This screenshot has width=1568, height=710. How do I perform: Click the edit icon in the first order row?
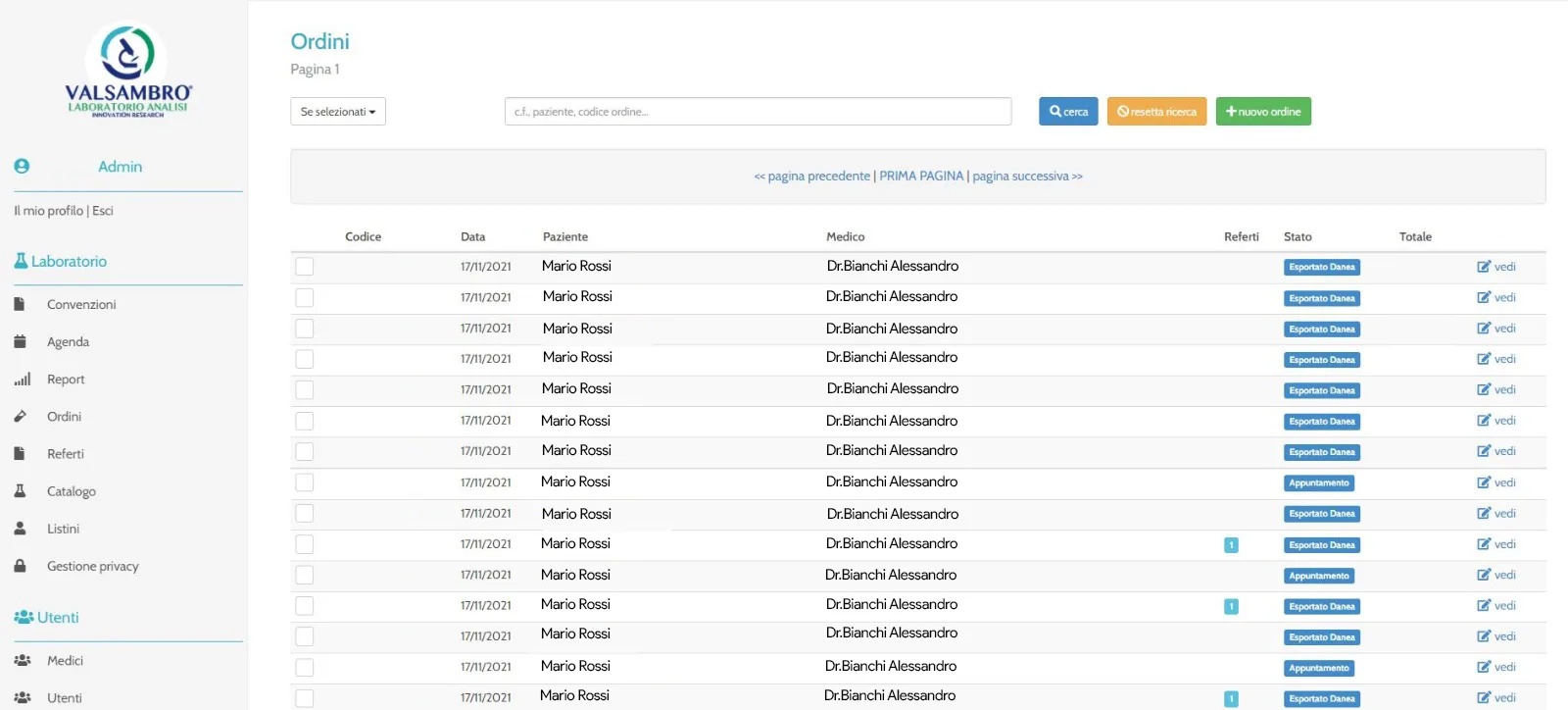click(1484, 267)
